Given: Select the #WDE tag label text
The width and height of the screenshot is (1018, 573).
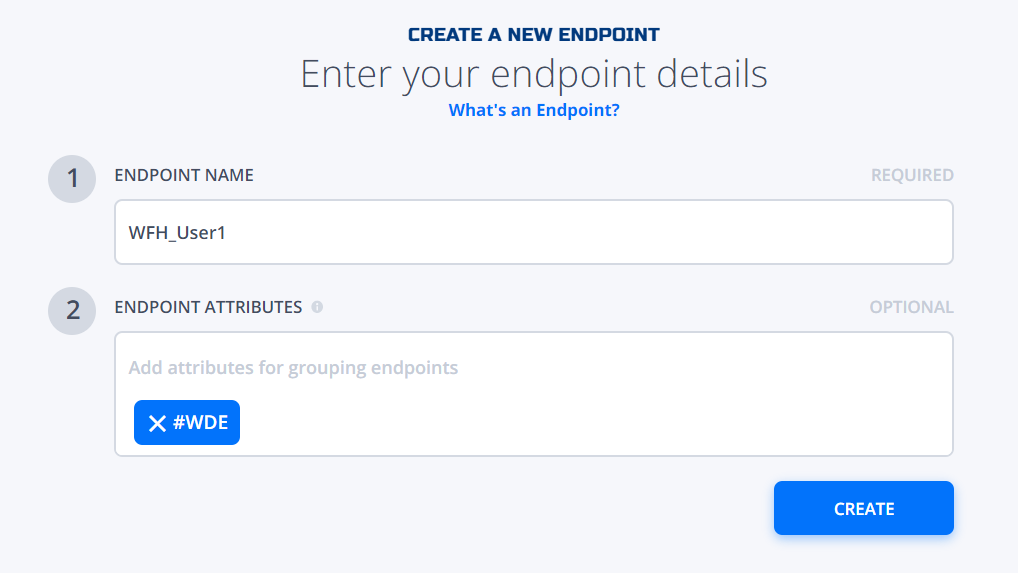Looking at the screenshot, I should (201, 422).
